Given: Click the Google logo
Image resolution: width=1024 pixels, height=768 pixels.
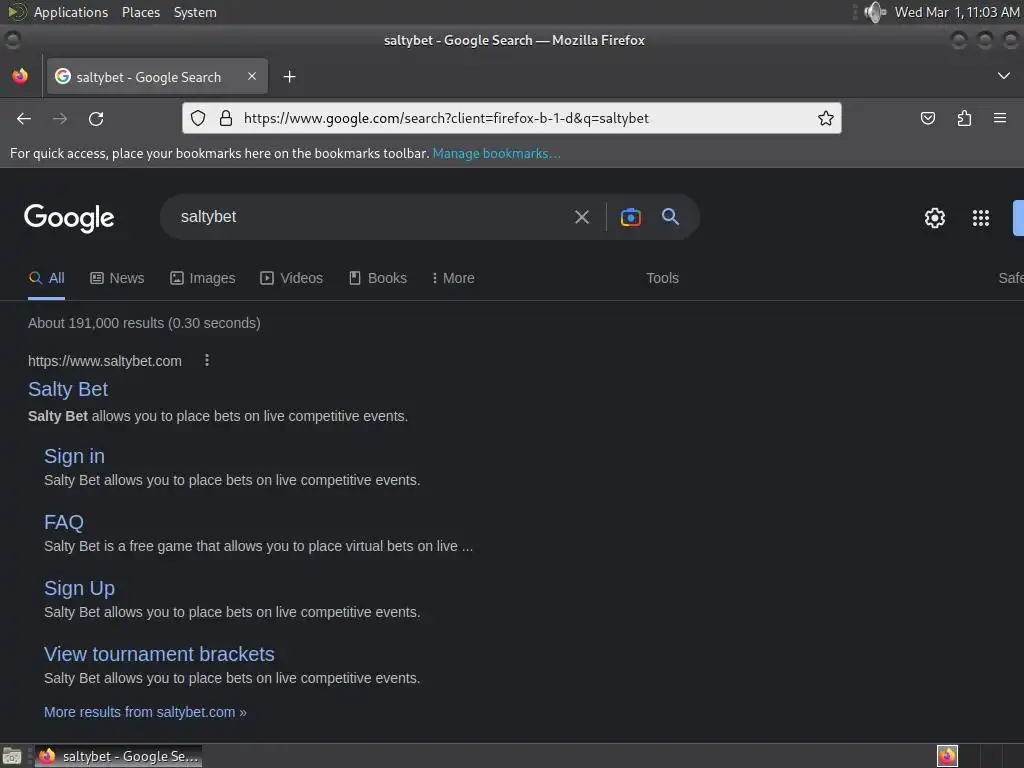Looking at the screenshot, I should [x=69, y=218].
